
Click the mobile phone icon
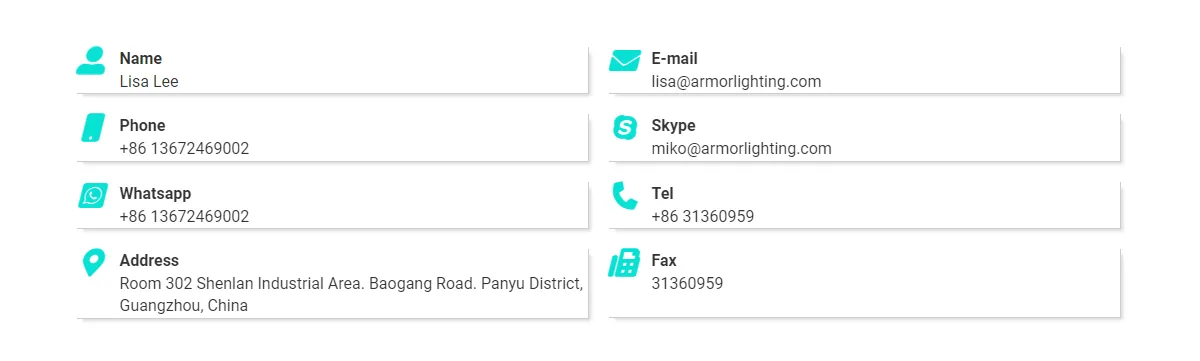coord(92,127)
